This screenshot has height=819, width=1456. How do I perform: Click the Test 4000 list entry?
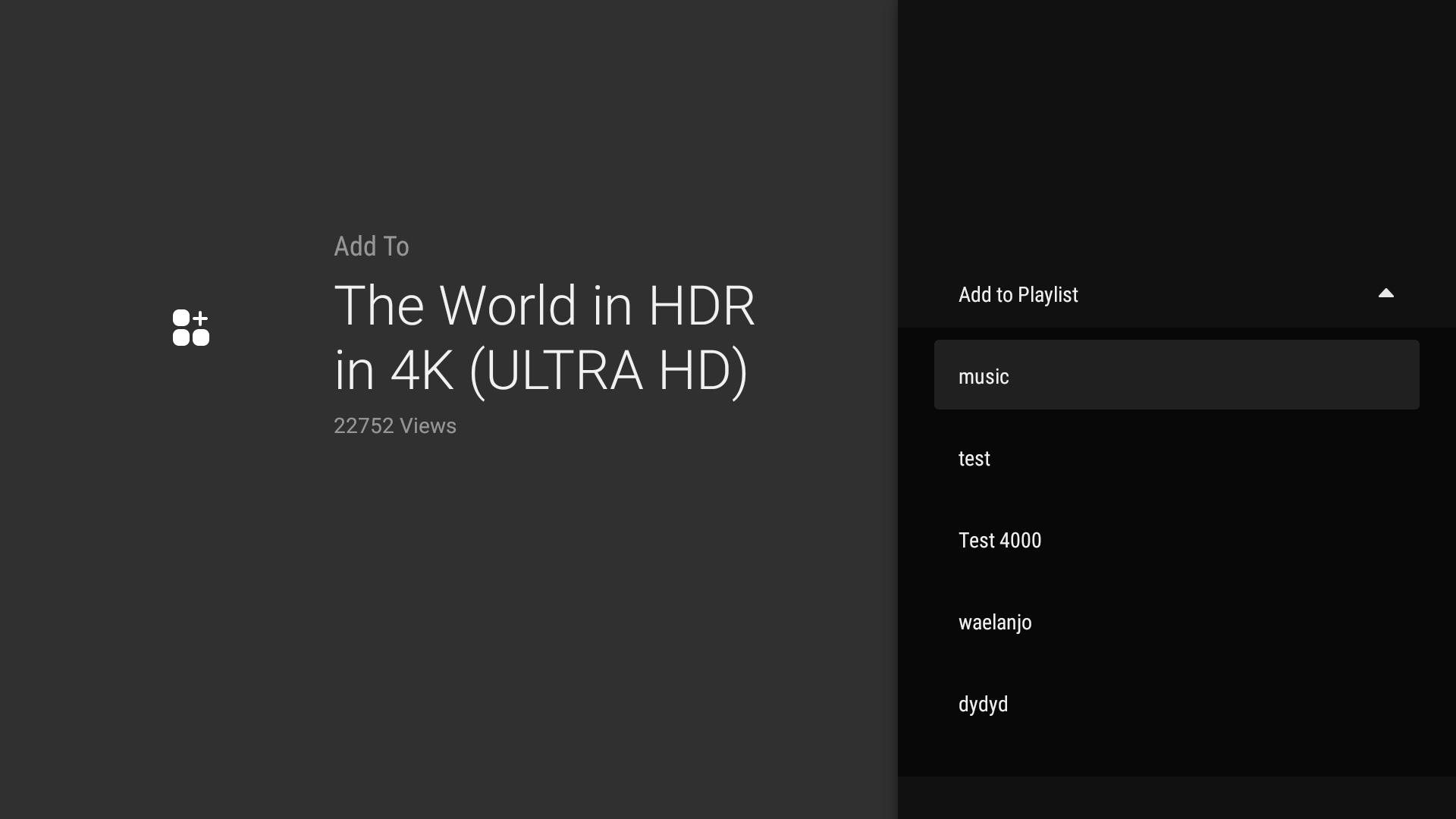[1175, 540]
